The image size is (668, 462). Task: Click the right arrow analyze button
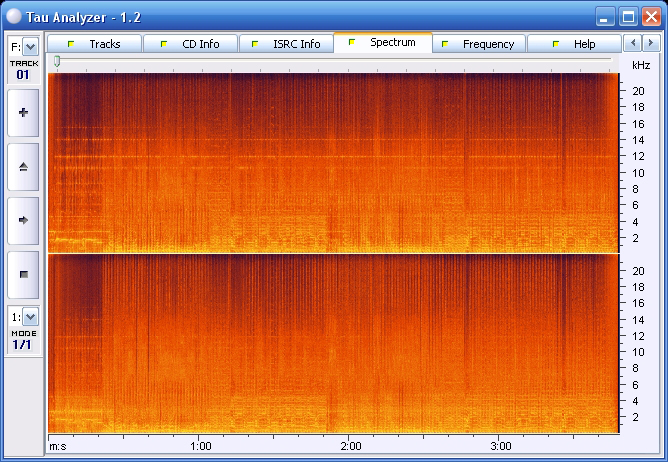point(23,219)
